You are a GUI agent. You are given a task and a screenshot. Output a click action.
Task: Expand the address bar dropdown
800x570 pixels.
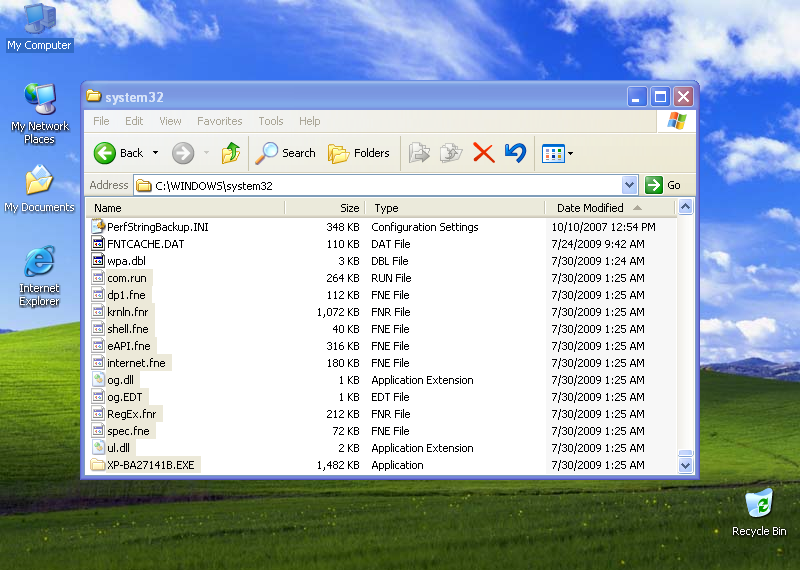coord(630,185)
